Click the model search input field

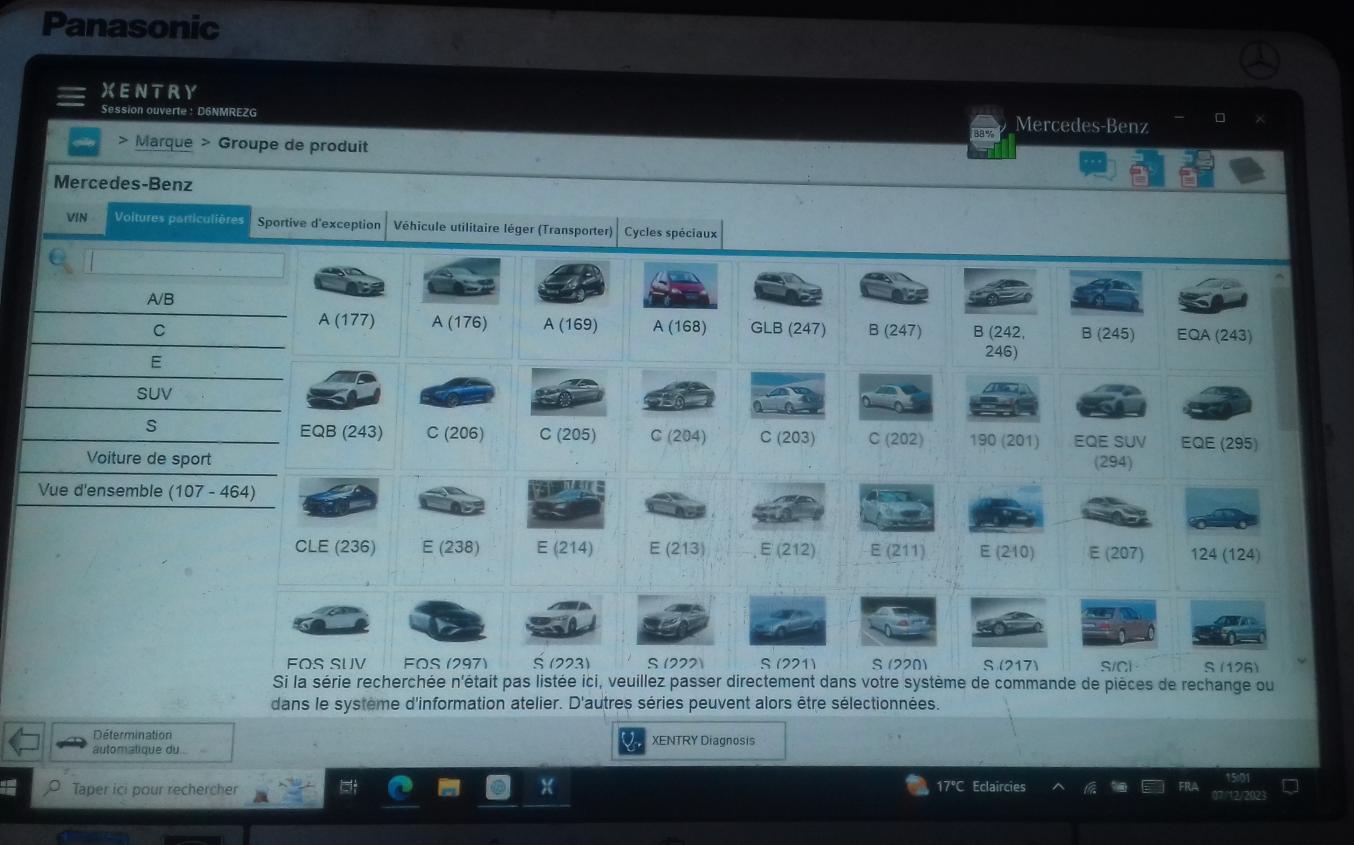184,264
